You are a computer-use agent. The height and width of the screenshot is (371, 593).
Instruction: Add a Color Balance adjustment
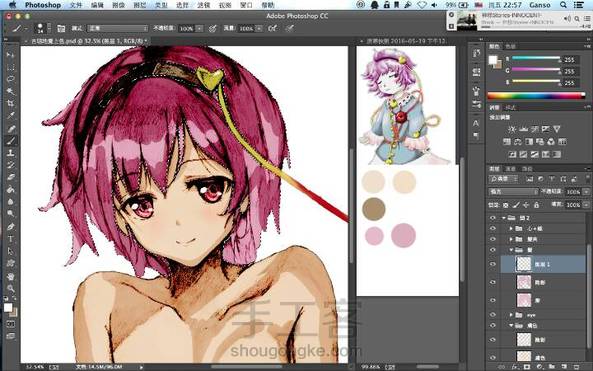click(518, 142)
